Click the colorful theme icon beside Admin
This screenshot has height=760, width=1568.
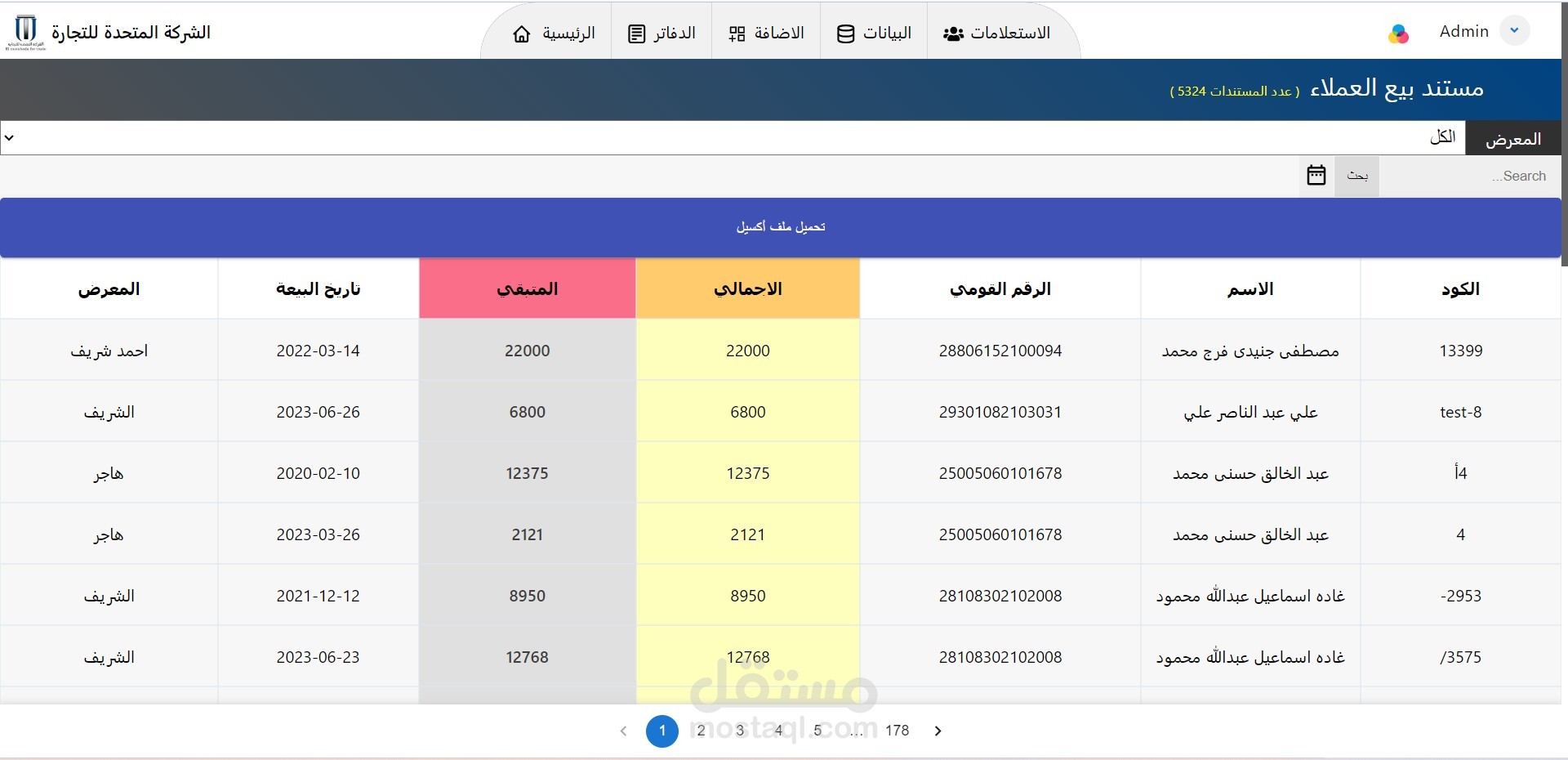(x=1398, y=34)
